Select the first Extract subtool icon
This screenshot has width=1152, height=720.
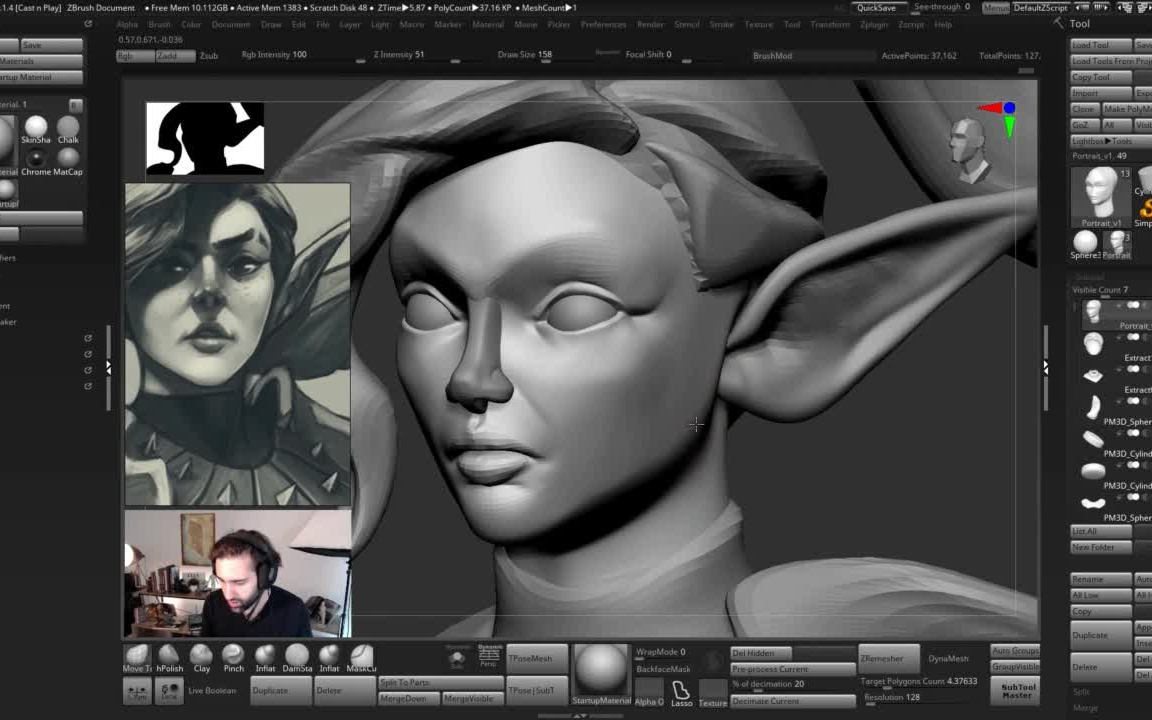tap(1093, 344)
